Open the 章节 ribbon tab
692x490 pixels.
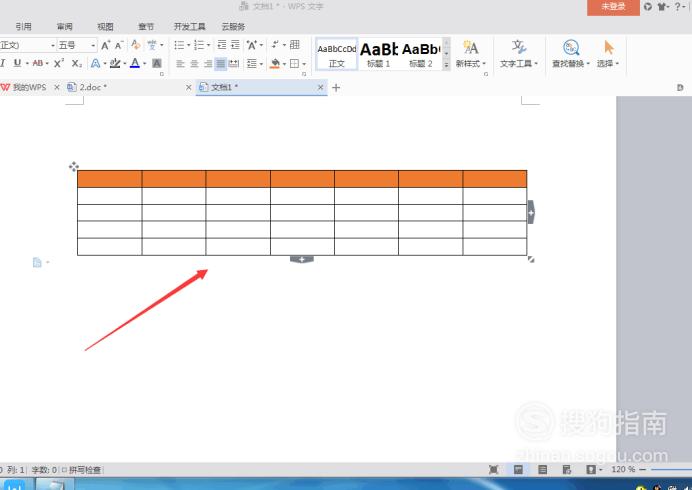[146, 26]
